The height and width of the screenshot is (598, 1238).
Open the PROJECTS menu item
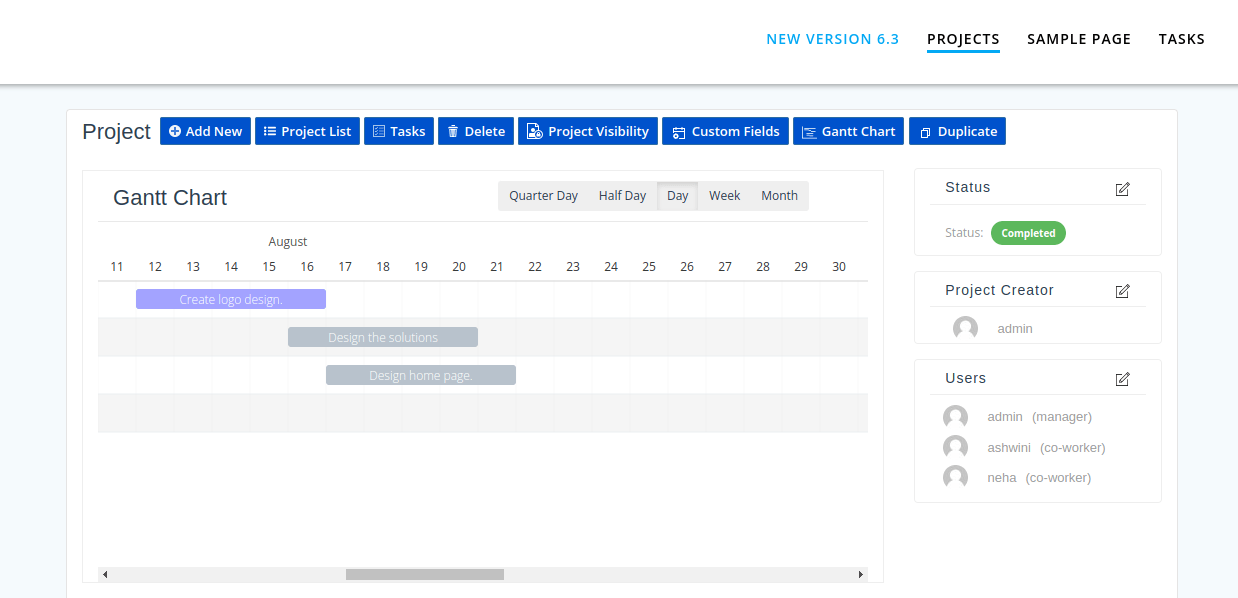(963, 39)
